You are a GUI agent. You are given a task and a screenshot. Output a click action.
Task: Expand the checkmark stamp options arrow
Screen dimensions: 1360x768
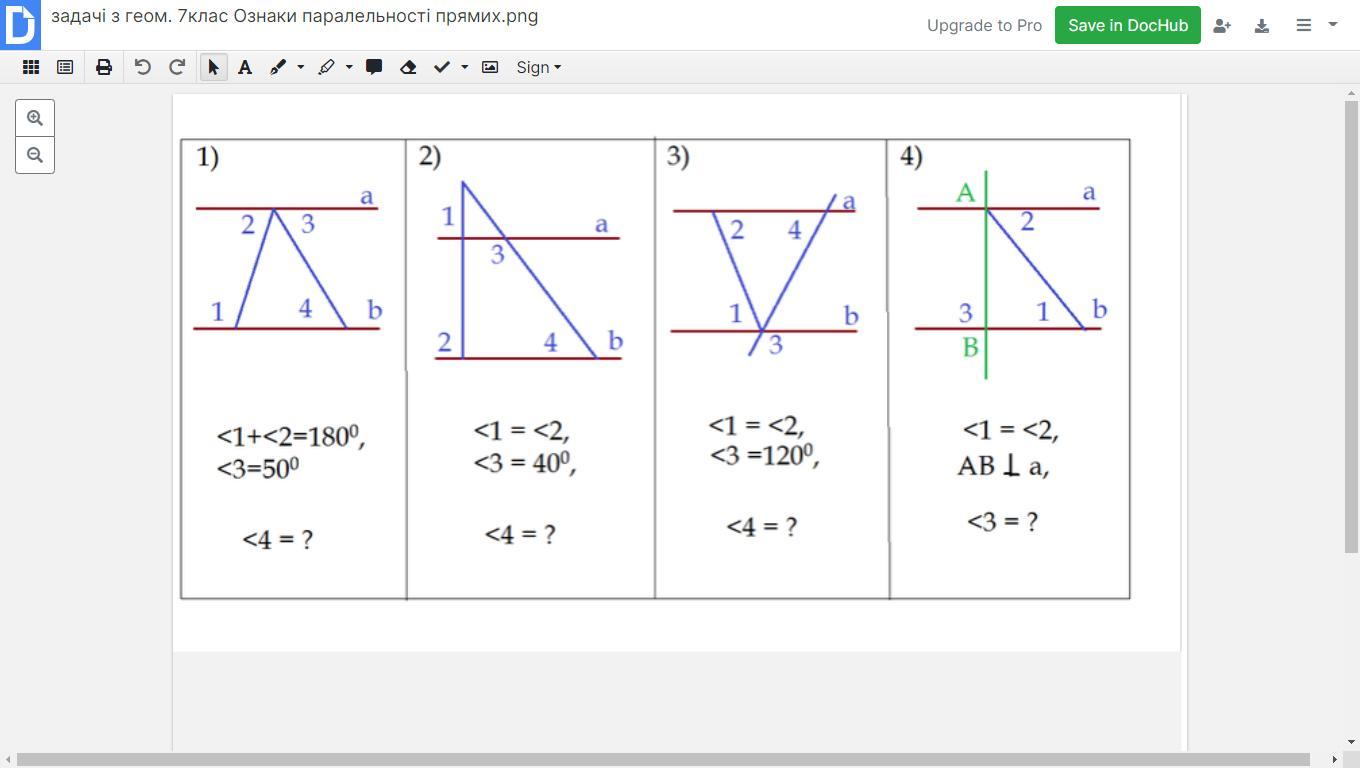click(464, 67)
